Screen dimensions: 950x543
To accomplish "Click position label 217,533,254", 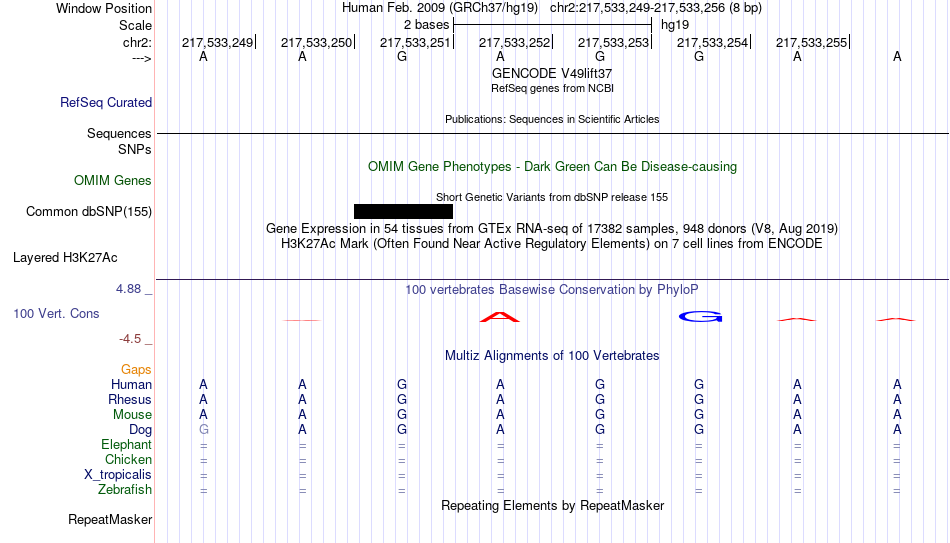I will (712, 42).
